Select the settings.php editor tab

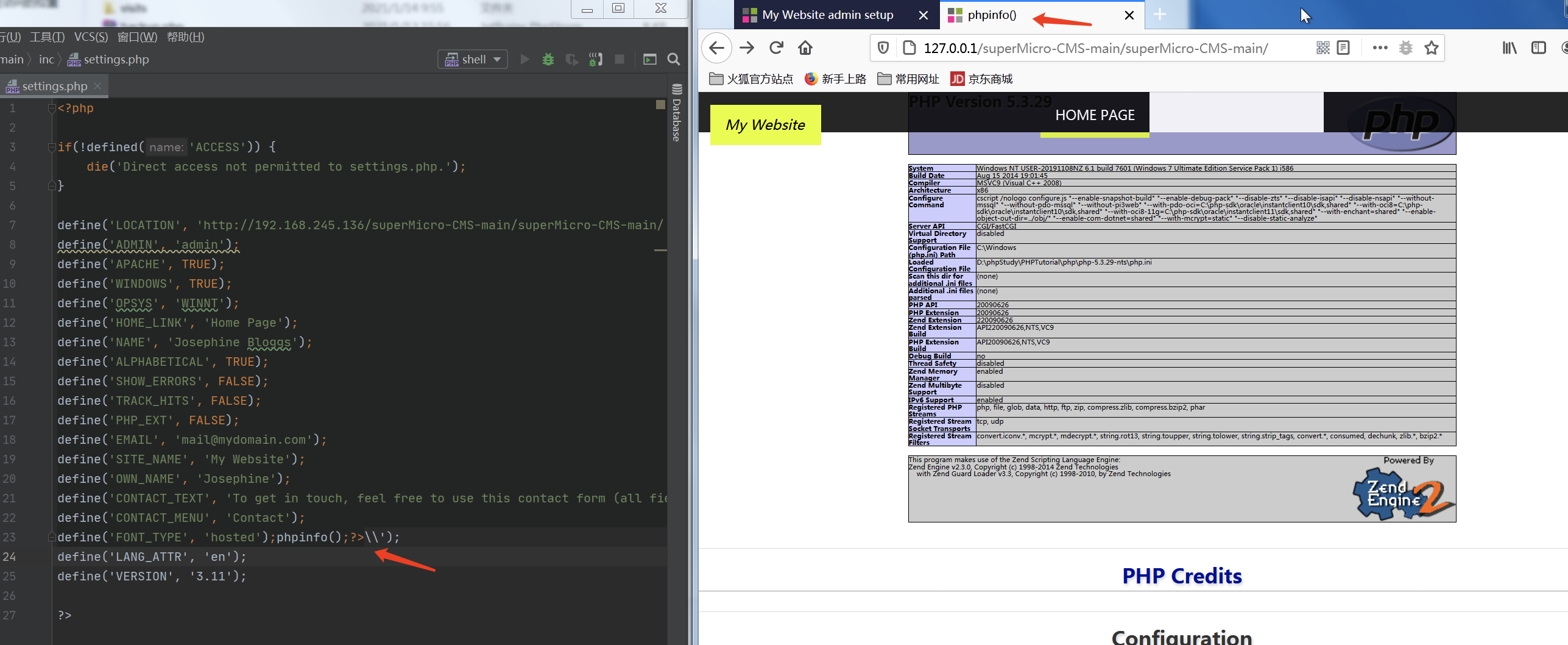click(54, 86)
